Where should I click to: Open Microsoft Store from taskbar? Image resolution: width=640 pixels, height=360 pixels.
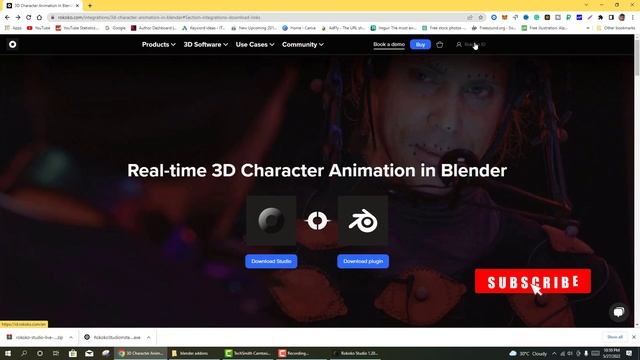pos(73,353)
